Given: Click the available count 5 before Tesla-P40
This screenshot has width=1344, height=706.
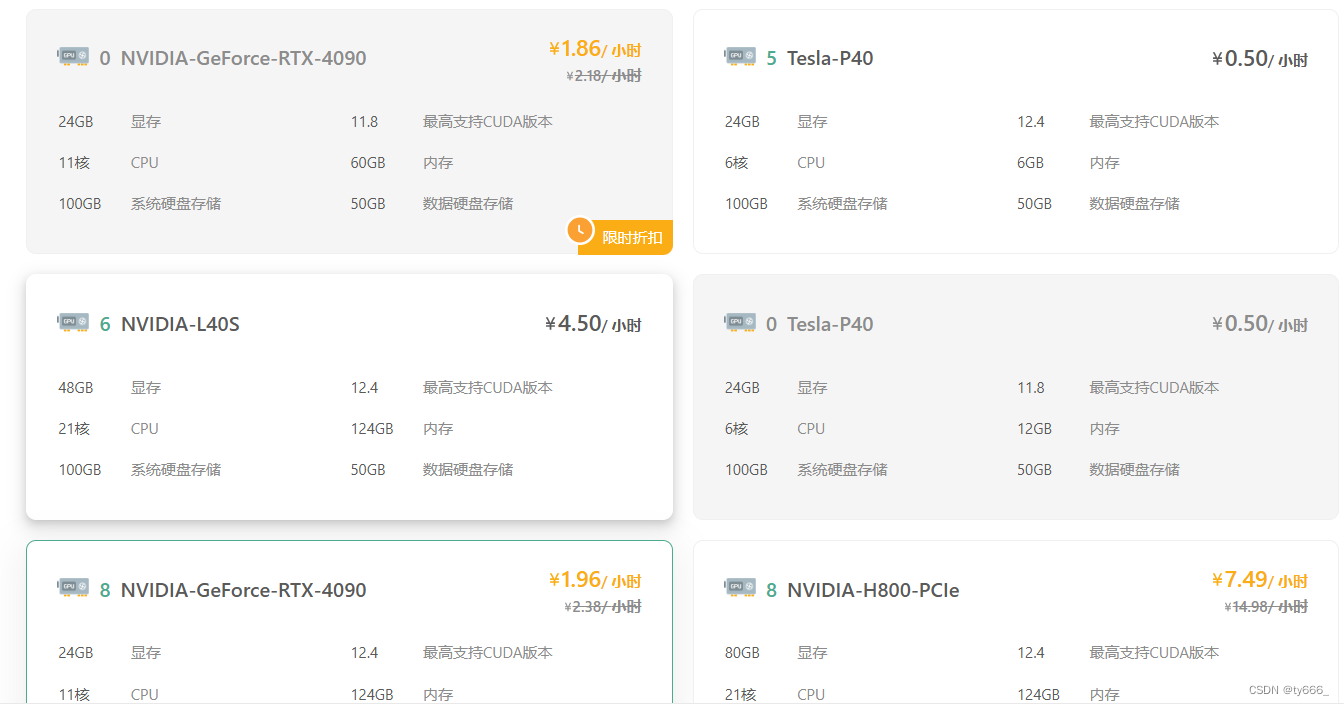Looking at the screenshot, I should point(771,58).
